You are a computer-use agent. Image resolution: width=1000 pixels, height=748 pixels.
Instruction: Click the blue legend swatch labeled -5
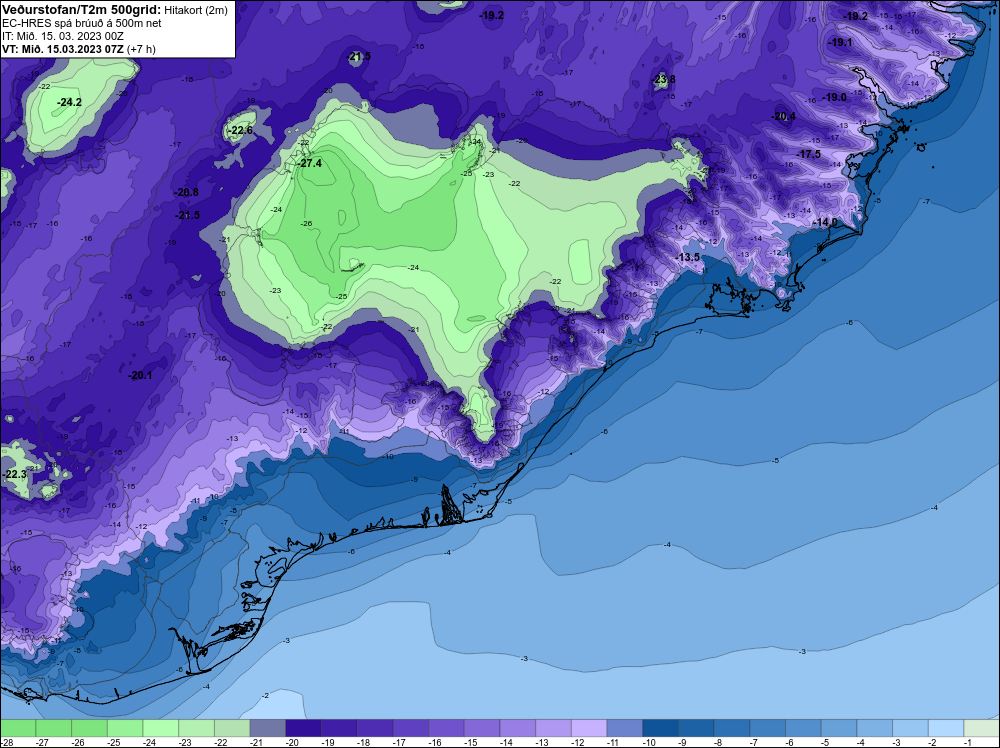pyautogui.click(x=839, y=728)
